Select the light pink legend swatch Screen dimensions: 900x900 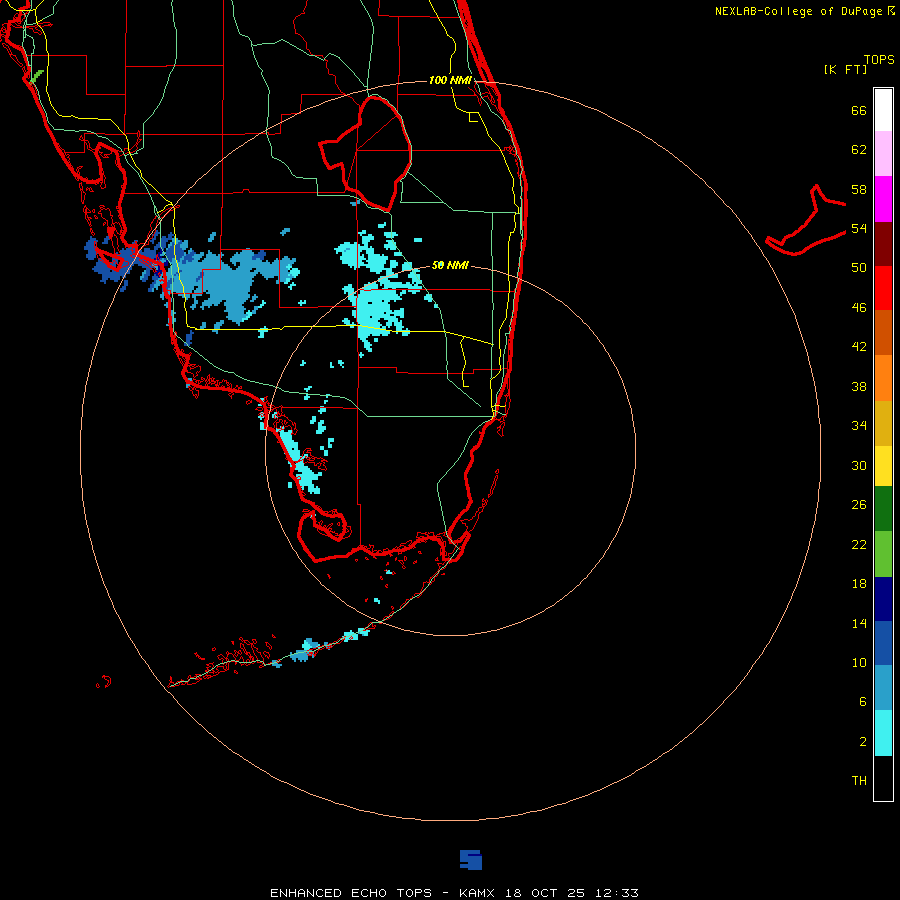pos(883,154)
